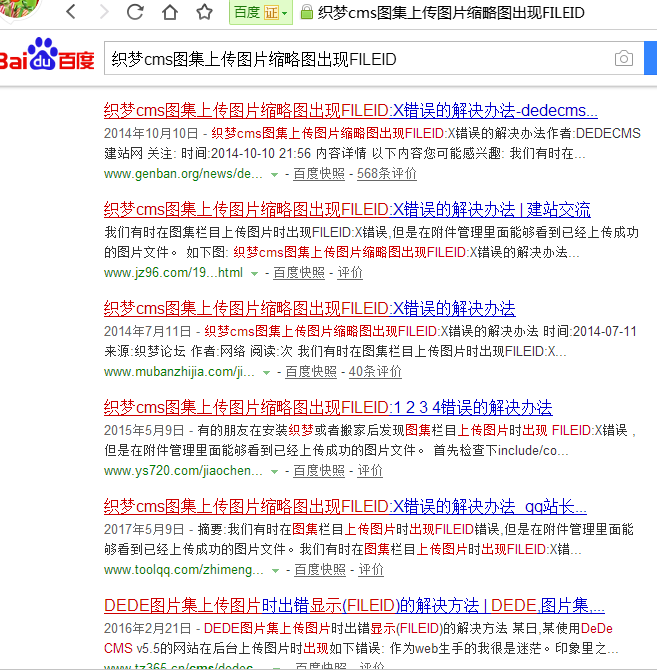The height and width of the screenshot is (670, 657).
Task: Go forward using the browser forward arrow
Action: (103, 12)
